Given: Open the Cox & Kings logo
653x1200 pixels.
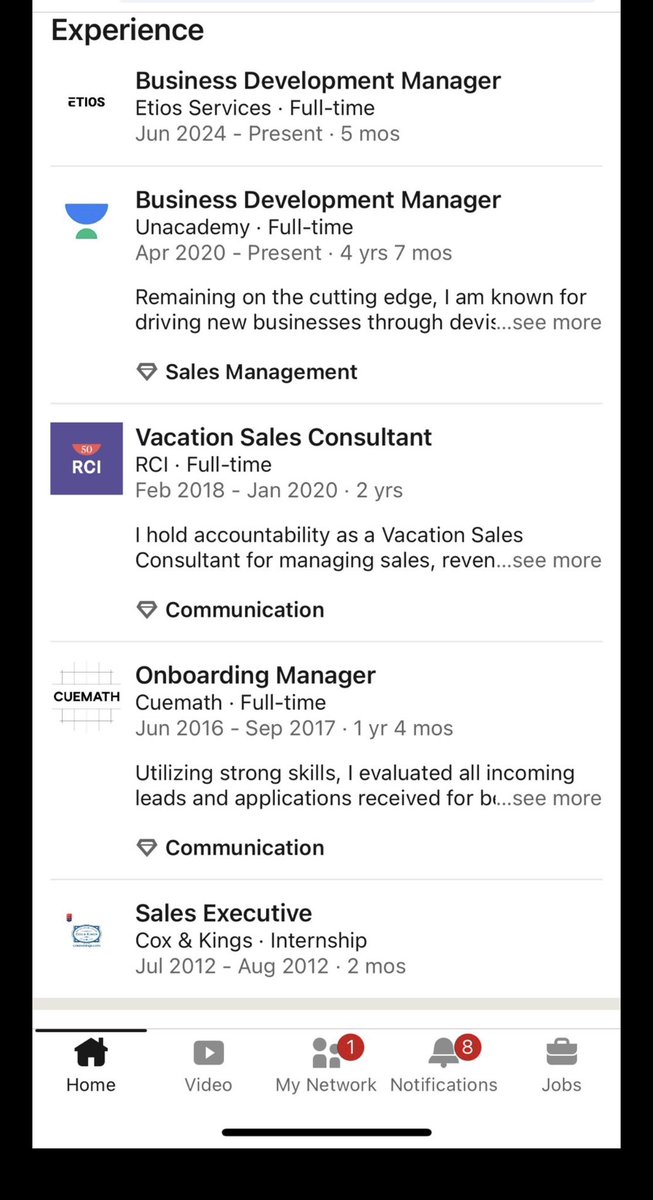Looking at the screenshot, I should [86, 933].
